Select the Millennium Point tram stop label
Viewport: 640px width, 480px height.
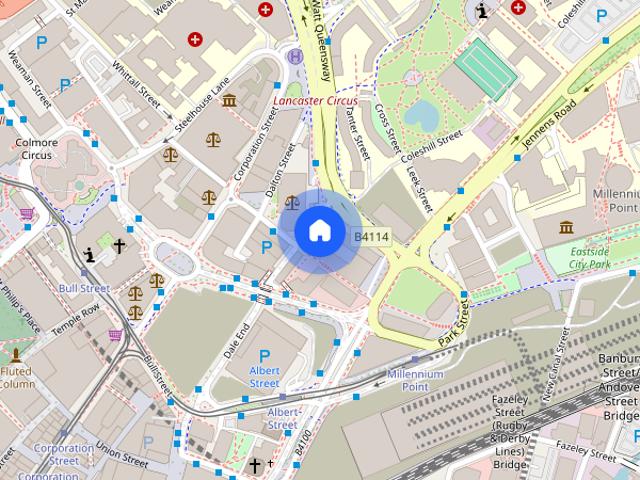click(415, 380)
